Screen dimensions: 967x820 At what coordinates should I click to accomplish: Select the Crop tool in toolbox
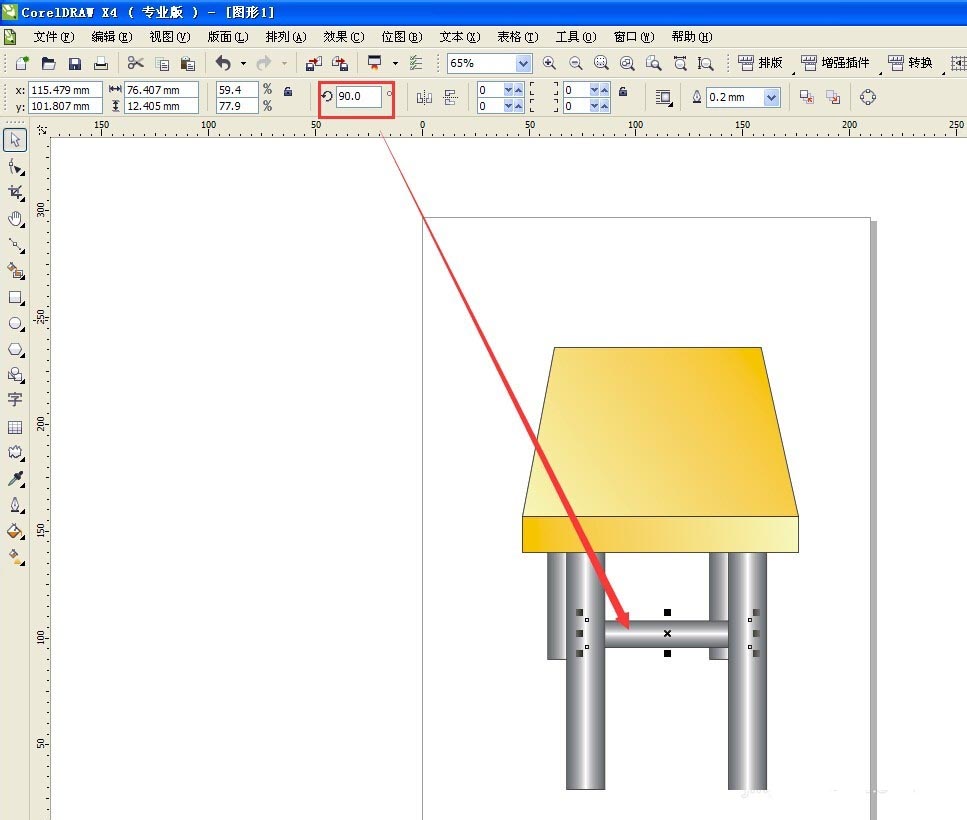click(15, 192)
